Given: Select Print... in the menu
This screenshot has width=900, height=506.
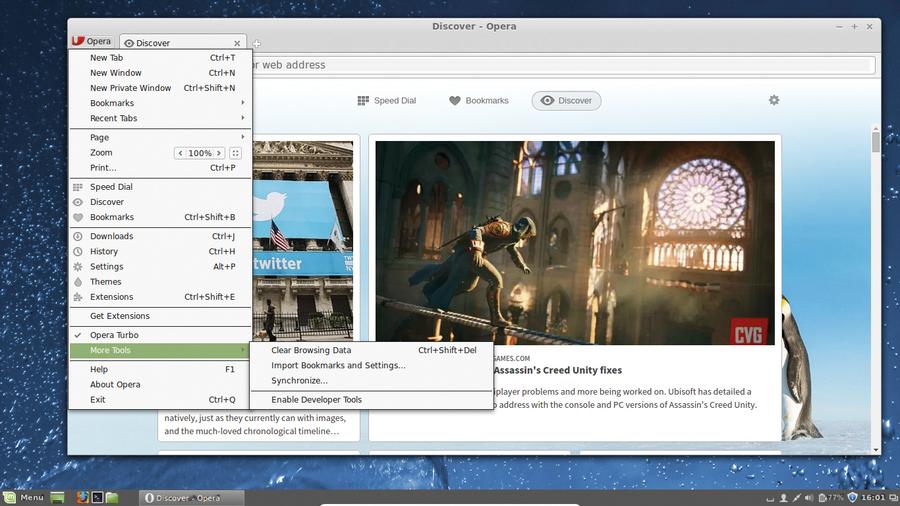Looking at the screenshot, I should coord(161,168).
